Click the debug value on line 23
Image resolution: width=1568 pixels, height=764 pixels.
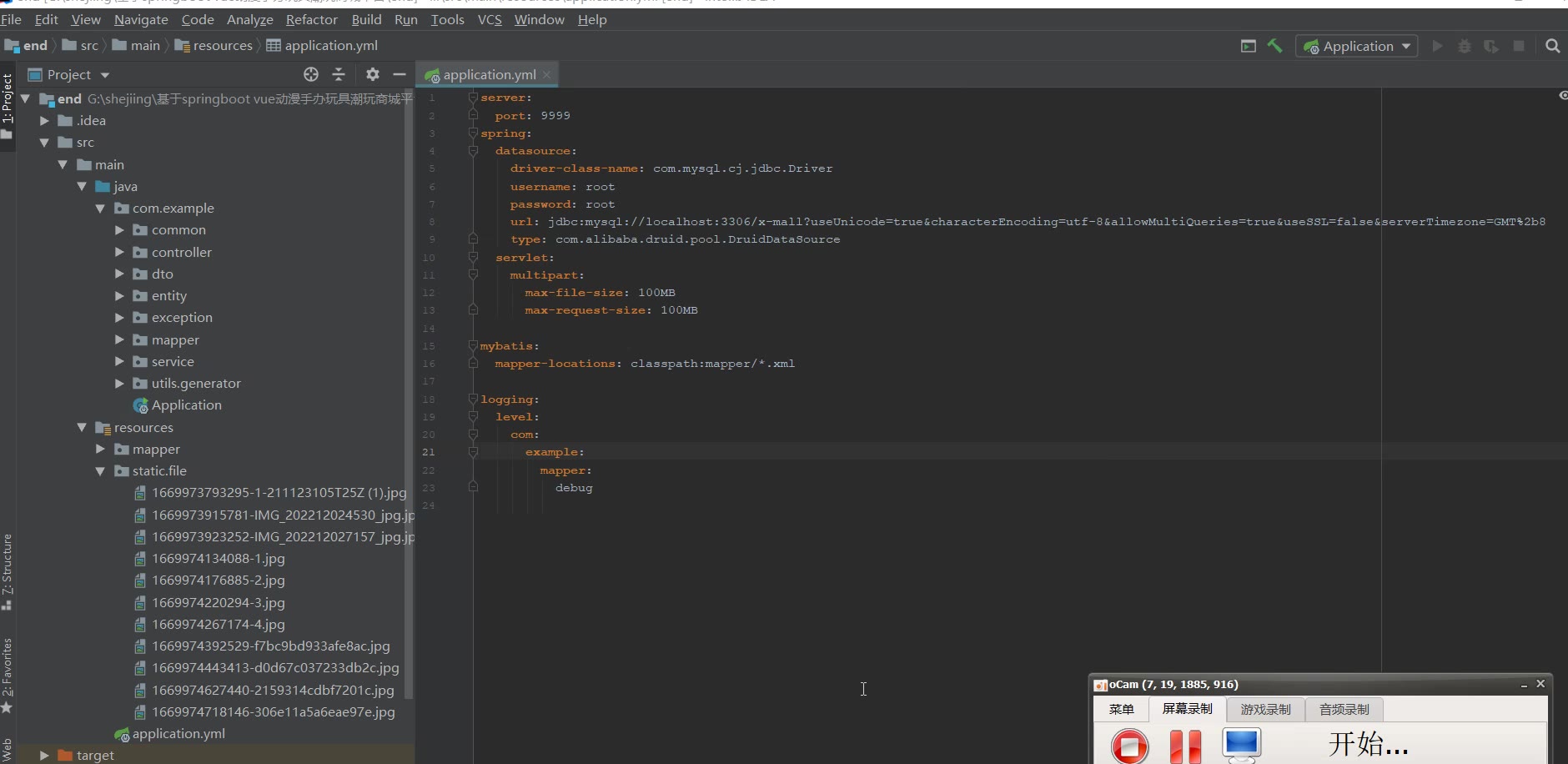click(574, 488)
